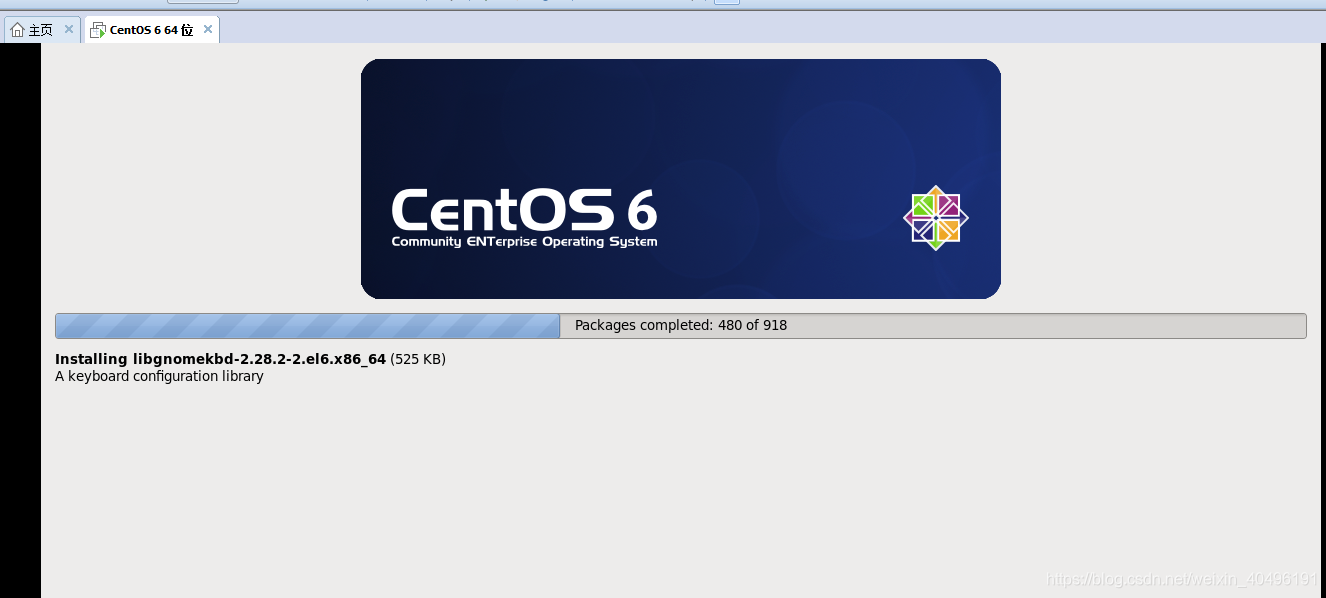This screenshot has width=1326, height=598.
Task: Click 'Community ENTerprise Operating System' text
Action: (524, 242)
